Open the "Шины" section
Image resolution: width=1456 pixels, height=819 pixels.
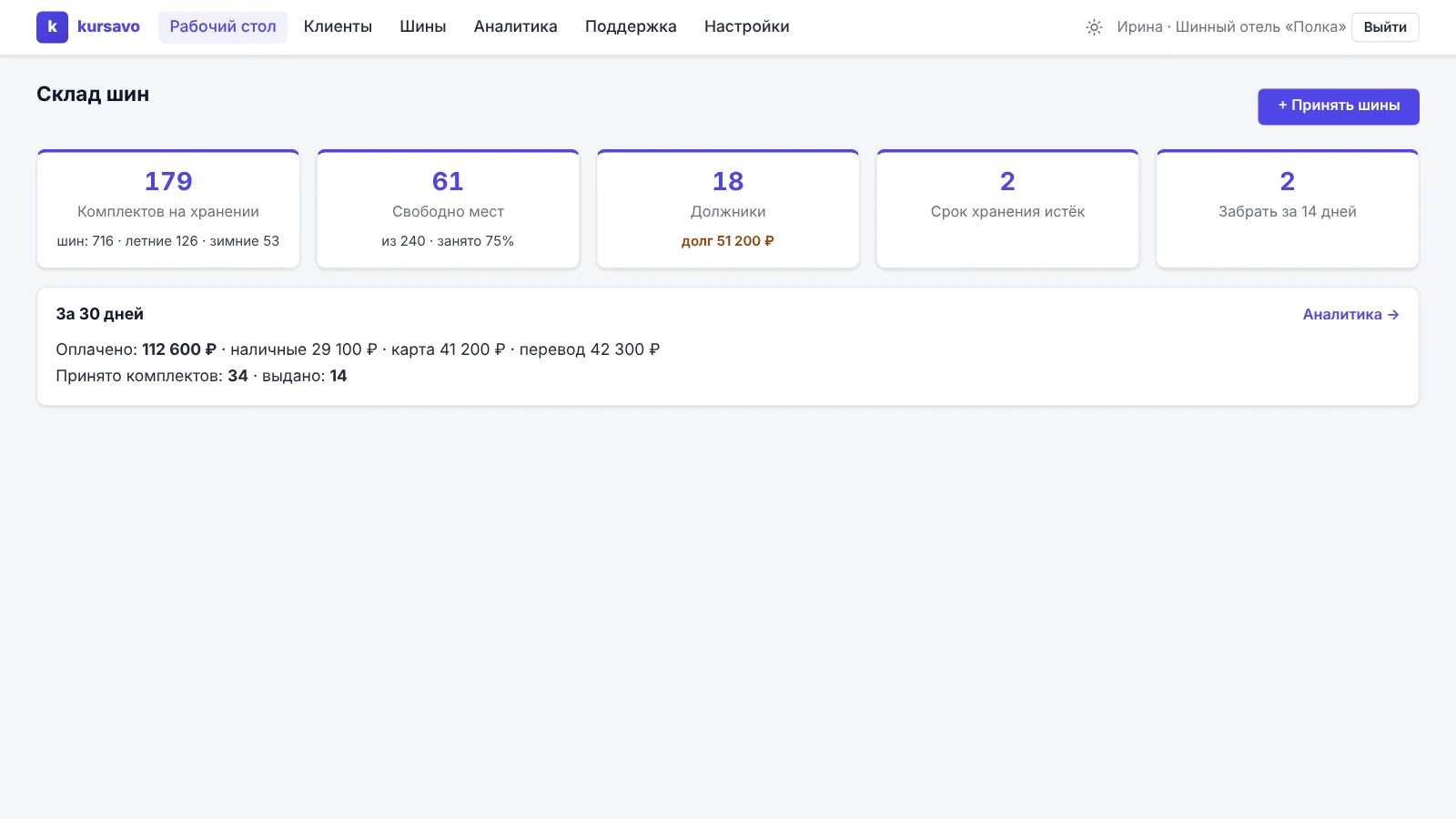click(x=423, y=27)
